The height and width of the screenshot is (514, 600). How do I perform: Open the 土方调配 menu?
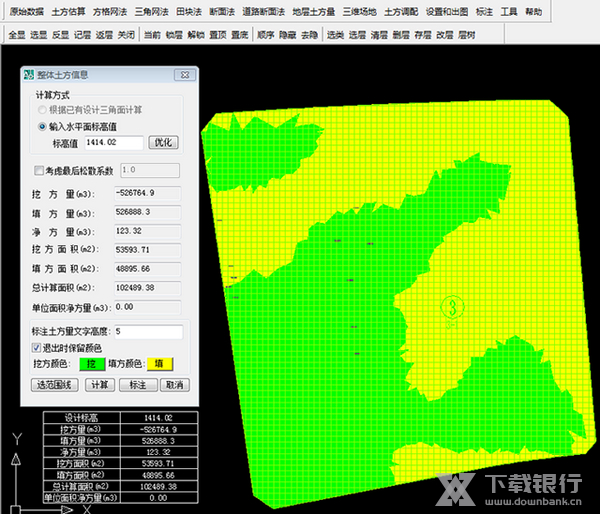400,12
